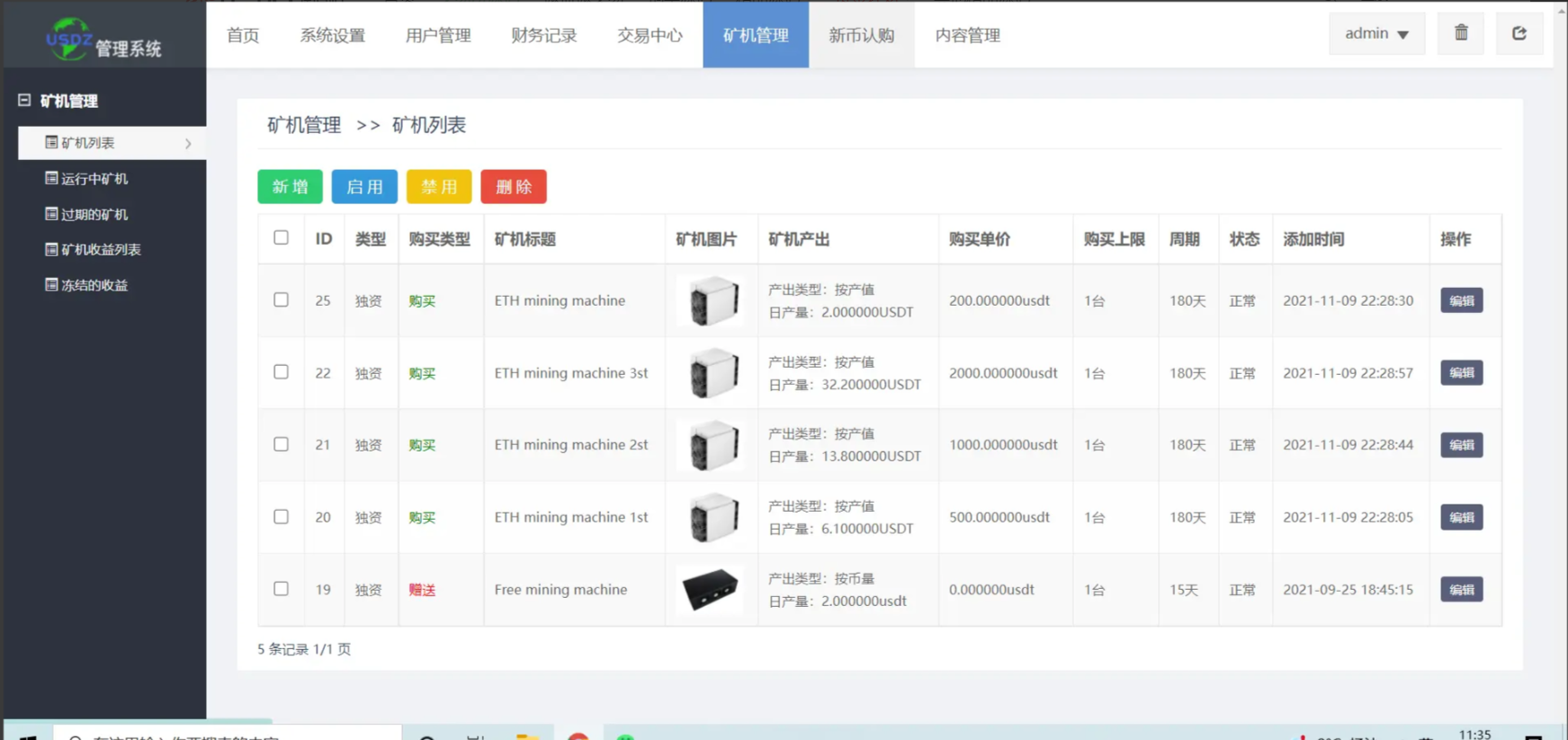Viewport: 1568px width, 740px height.
Task: Click the red 删除 button
Action: 513,187
